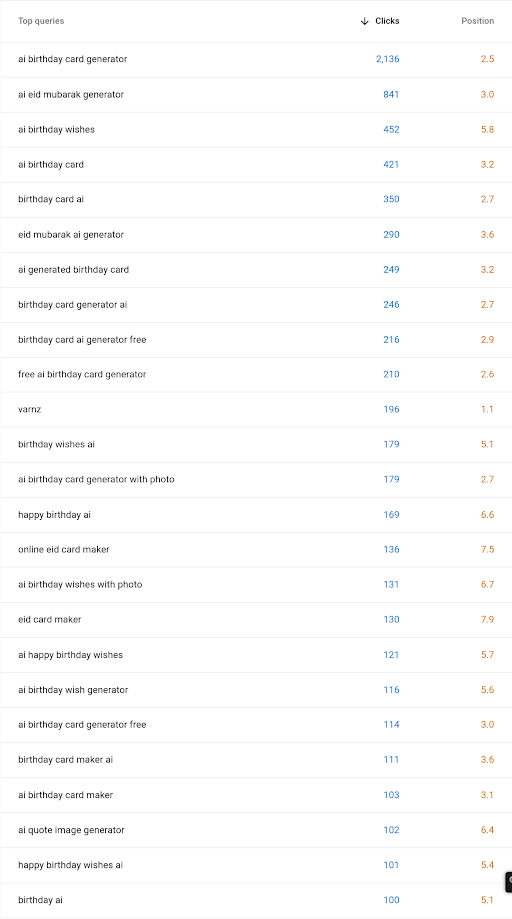Image resolution: width=512 pixels, height=919 pixels.
Task: Click the 'free ai birthday card generator' query
Action: tap(82, 375)
